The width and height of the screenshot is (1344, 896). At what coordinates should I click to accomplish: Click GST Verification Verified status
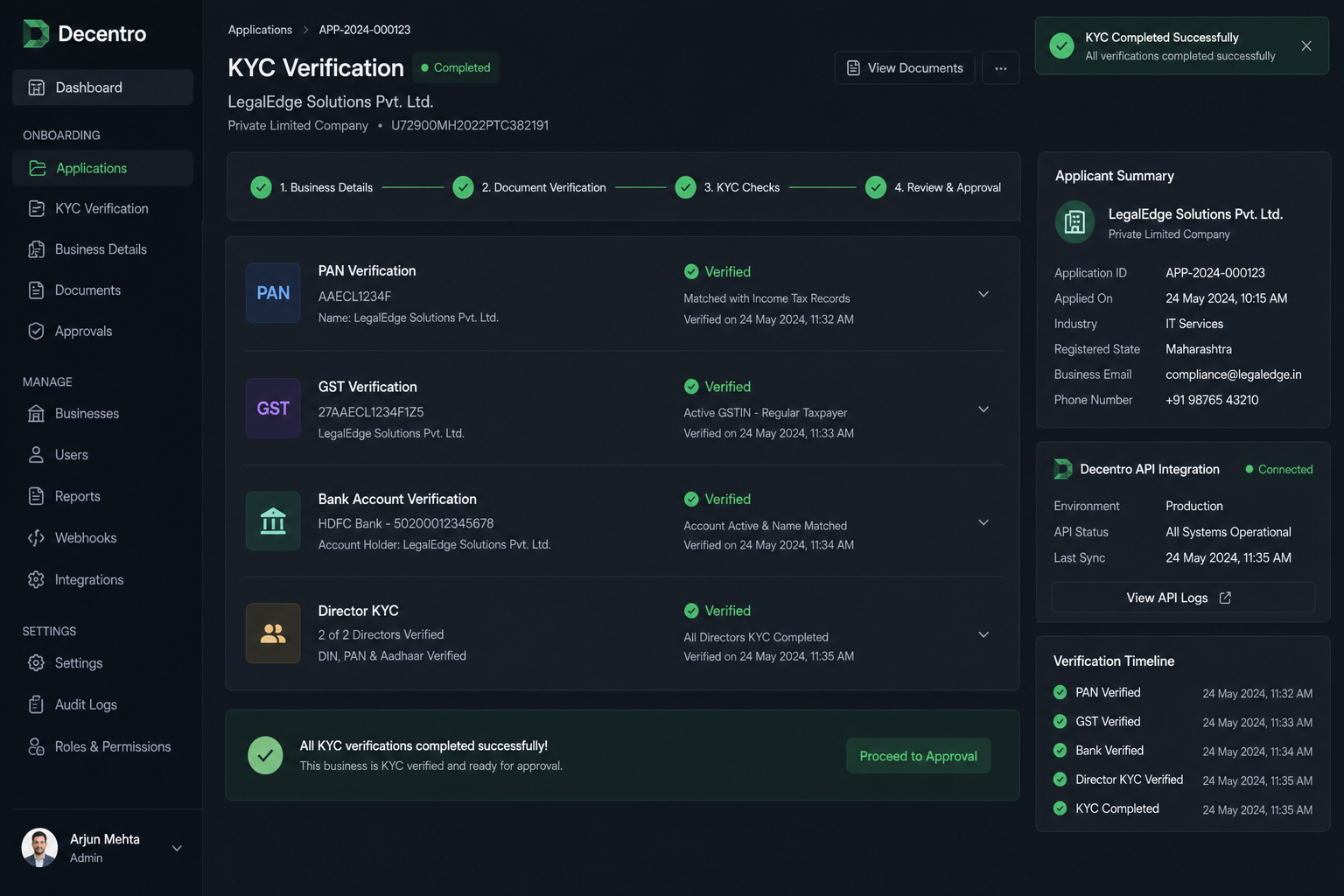point(717,386)
